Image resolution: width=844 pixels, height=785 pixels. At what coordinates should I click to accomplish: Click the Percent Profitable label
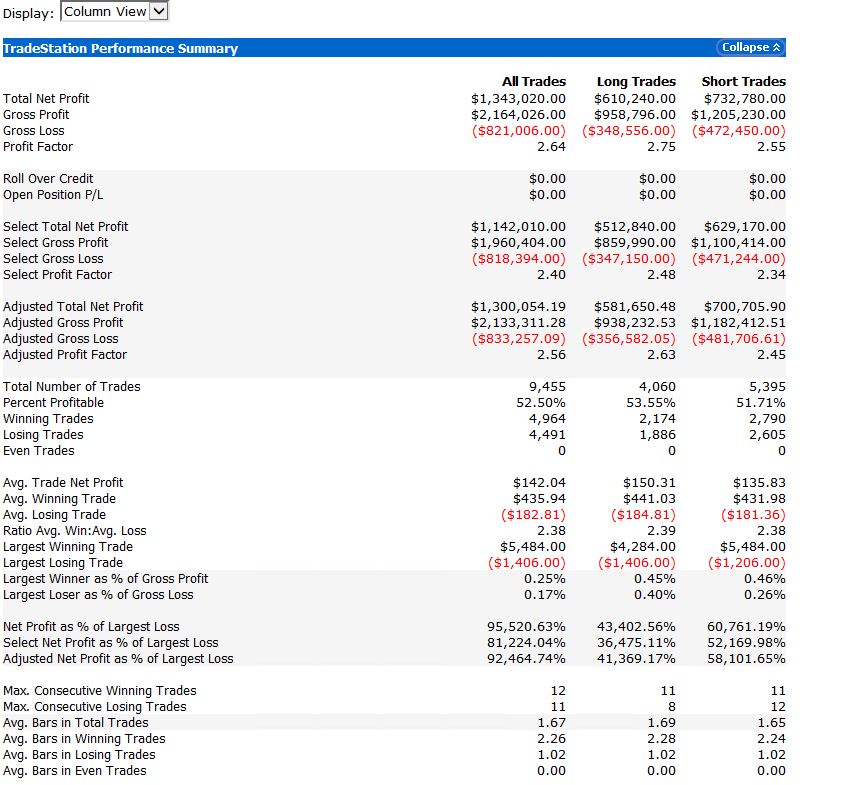click(x=54, y=403)
